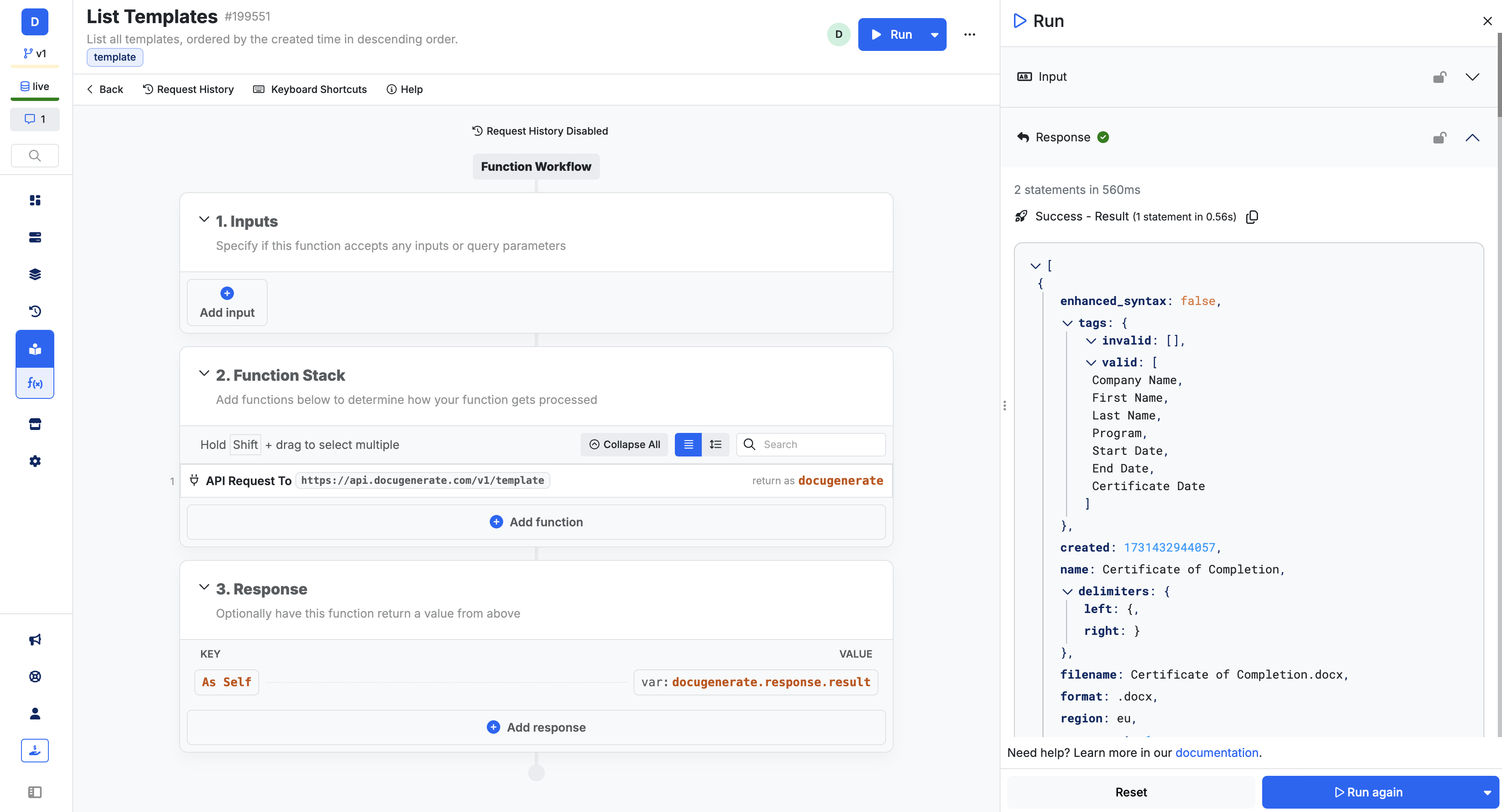Click the Keyboard Shortcuts icon
1502x812 pixels.
pos(259,89)
